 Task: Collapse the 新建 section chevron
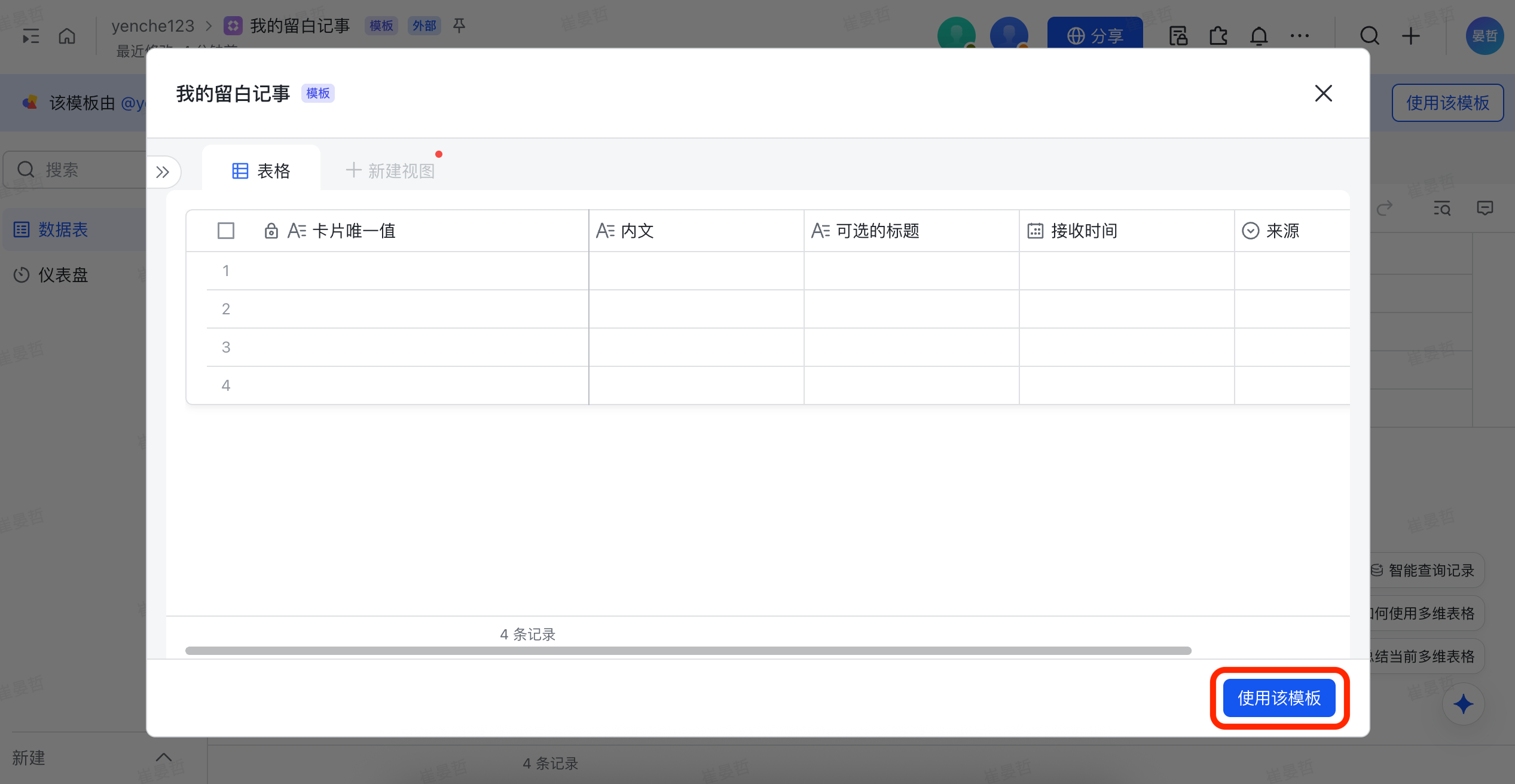tap(163, 757)
